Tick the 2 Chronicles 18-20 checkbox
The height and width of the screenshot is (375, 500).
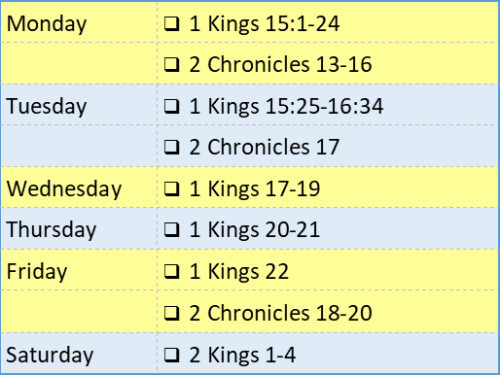click(172, 313)
